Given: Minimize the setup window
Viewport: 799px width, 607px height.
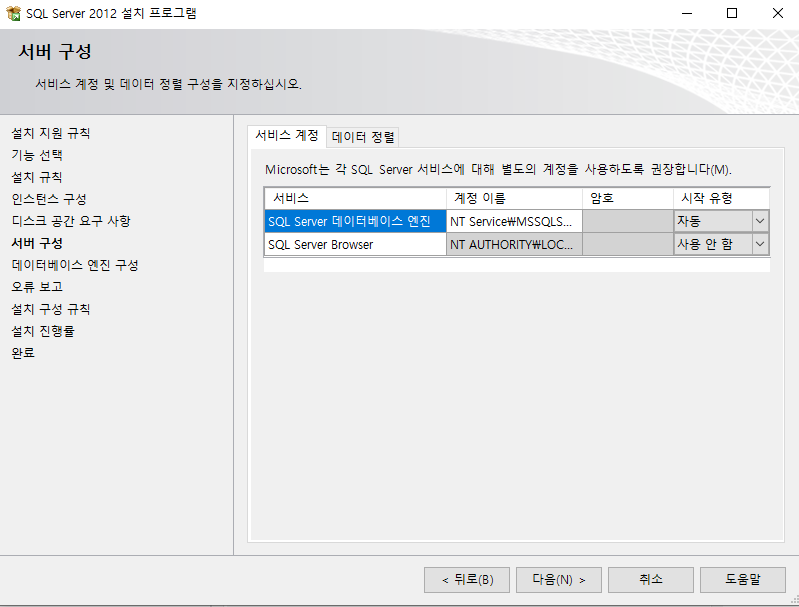Looking at the screenshot, I should point(687,13).
